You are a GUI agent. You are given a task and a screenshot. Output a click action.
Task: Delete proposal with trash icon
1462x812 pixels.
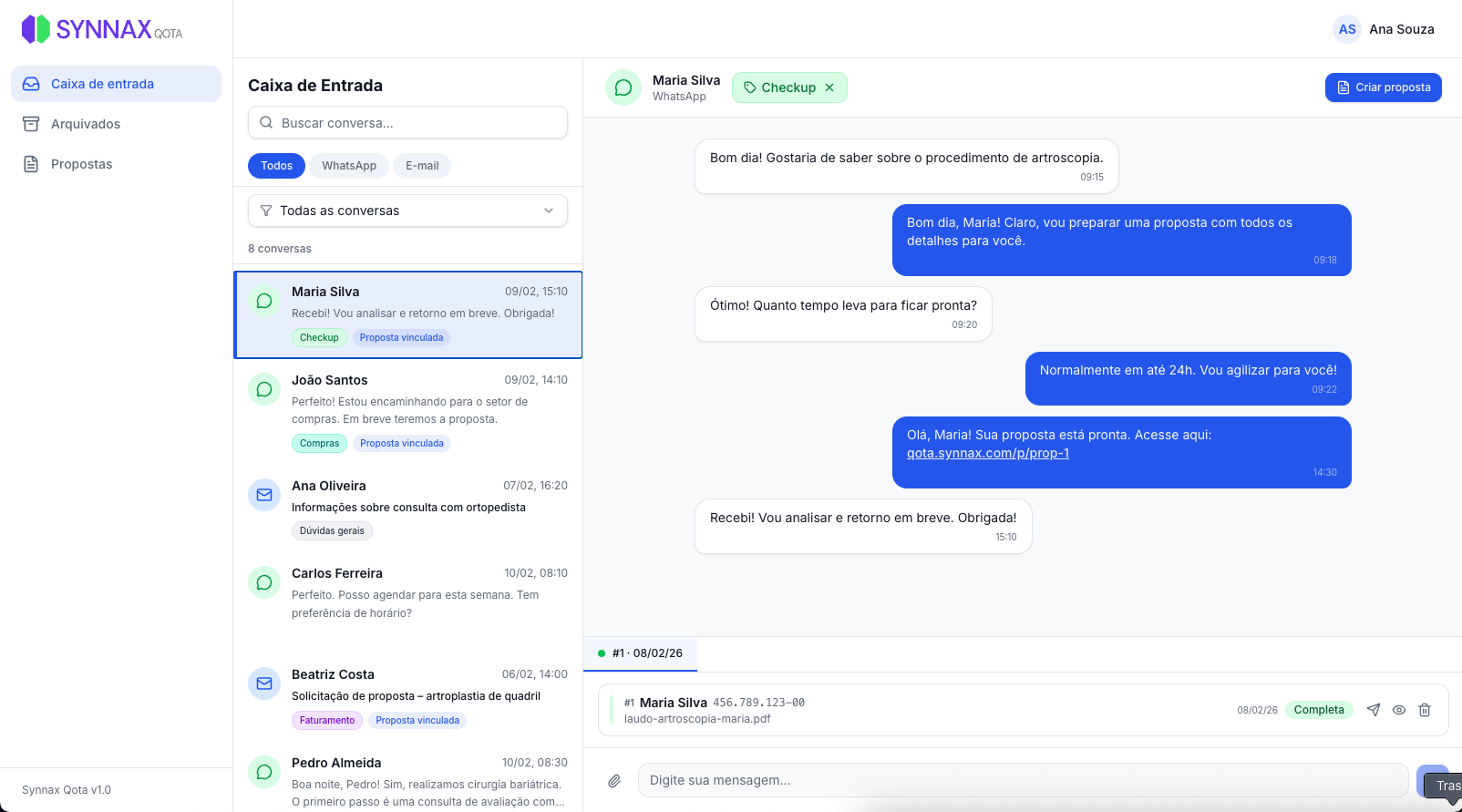(x=1425, y=710)
